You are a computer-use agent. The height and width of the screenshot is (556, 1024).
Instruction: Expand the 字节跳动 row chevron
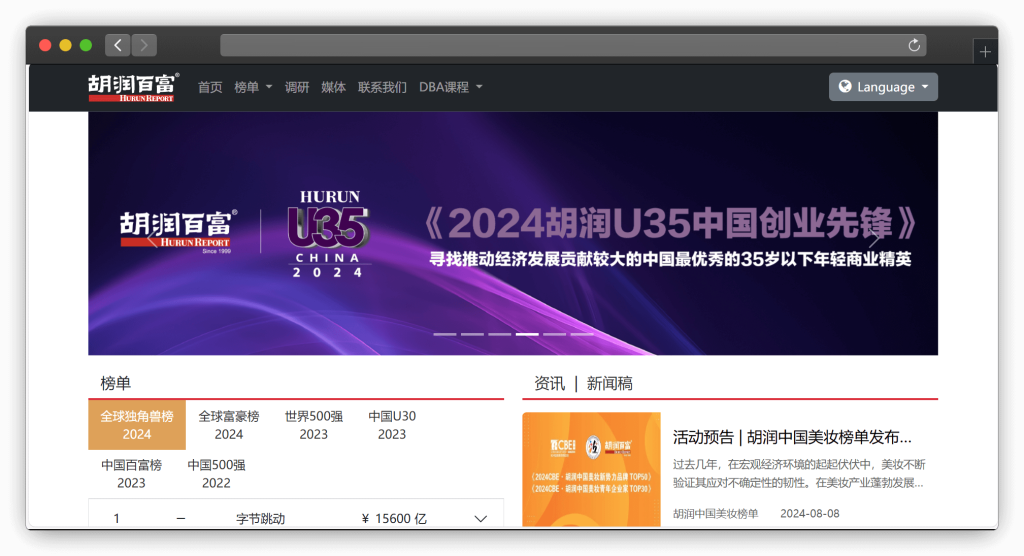[x=481, y=519]
